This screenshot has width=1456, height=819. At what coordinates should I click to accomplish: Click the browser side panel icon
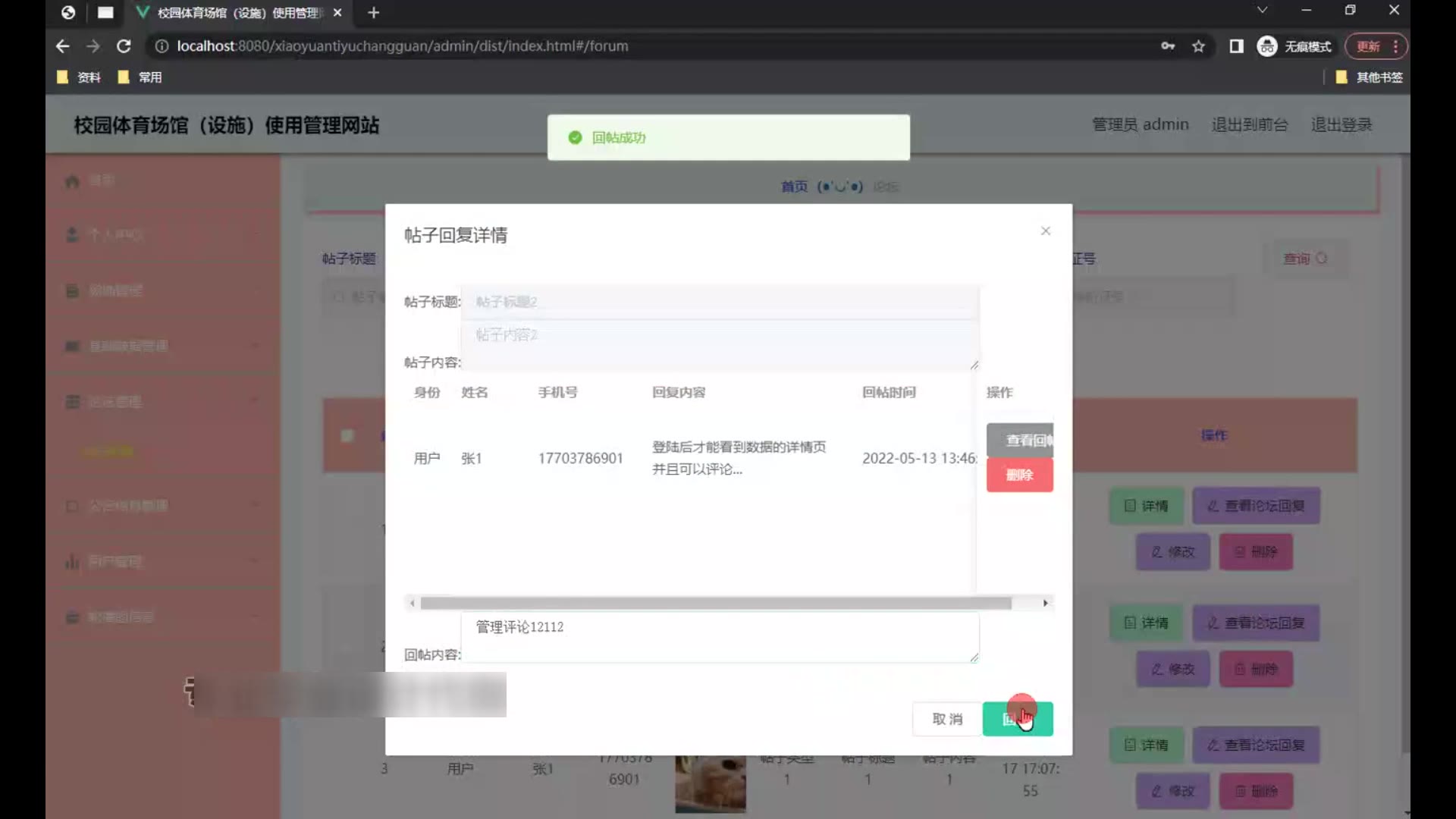coord(1236,46)
